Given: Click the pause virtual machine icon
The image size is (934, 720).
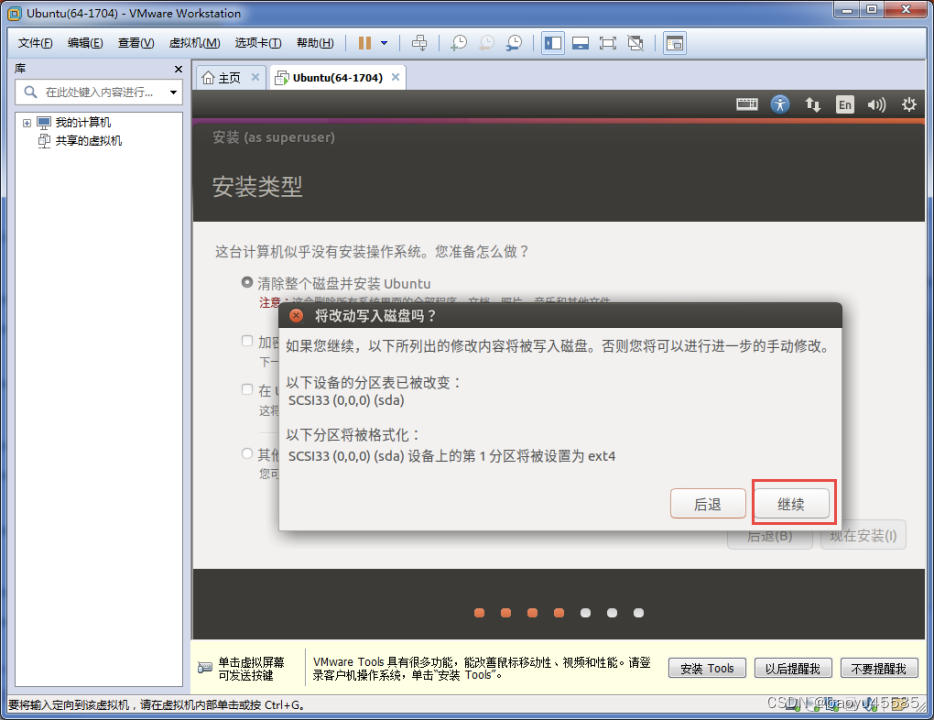Looking at the screenshot, I should coord(365,43).
